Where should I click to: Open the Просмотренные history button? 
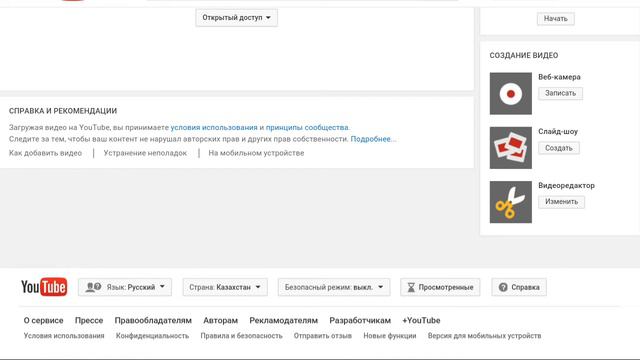[x=440, y=287]
